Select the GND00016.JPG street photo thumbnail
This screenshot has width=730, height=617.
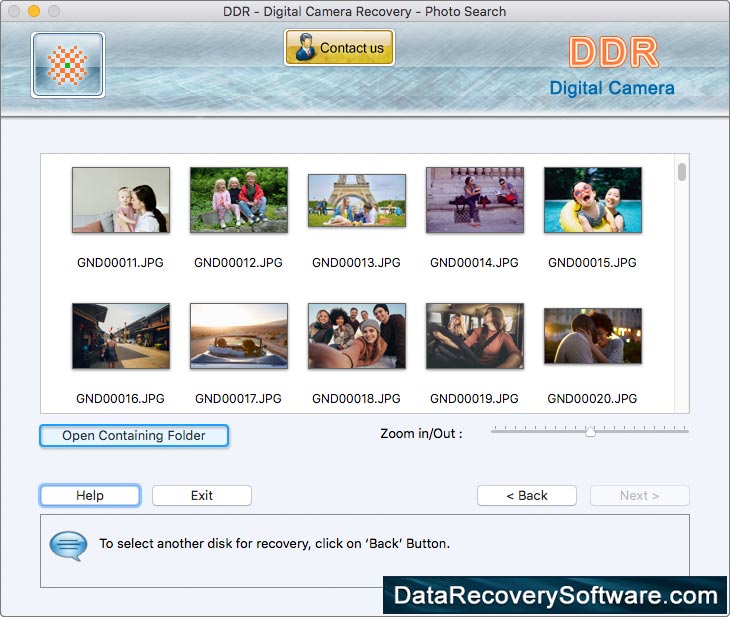click(121, 336)
